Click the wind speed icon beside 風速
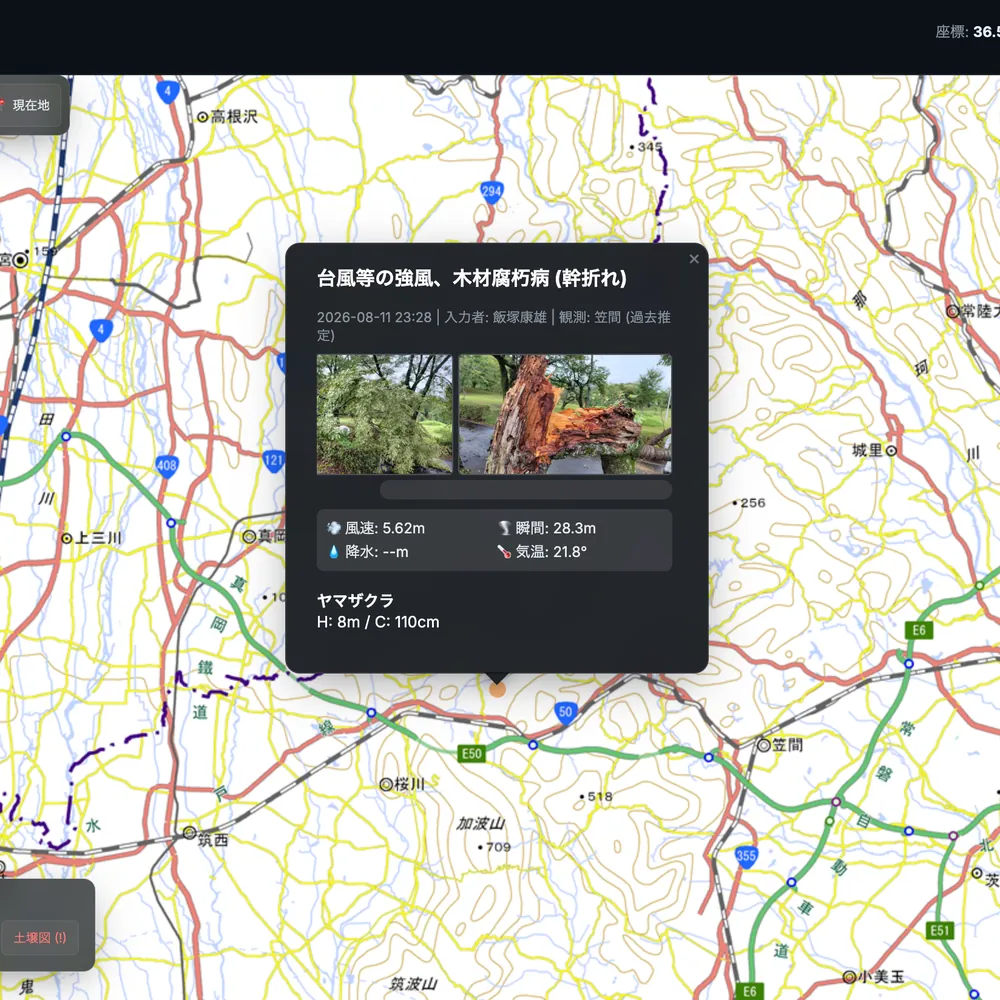 (x=334, y=528)
